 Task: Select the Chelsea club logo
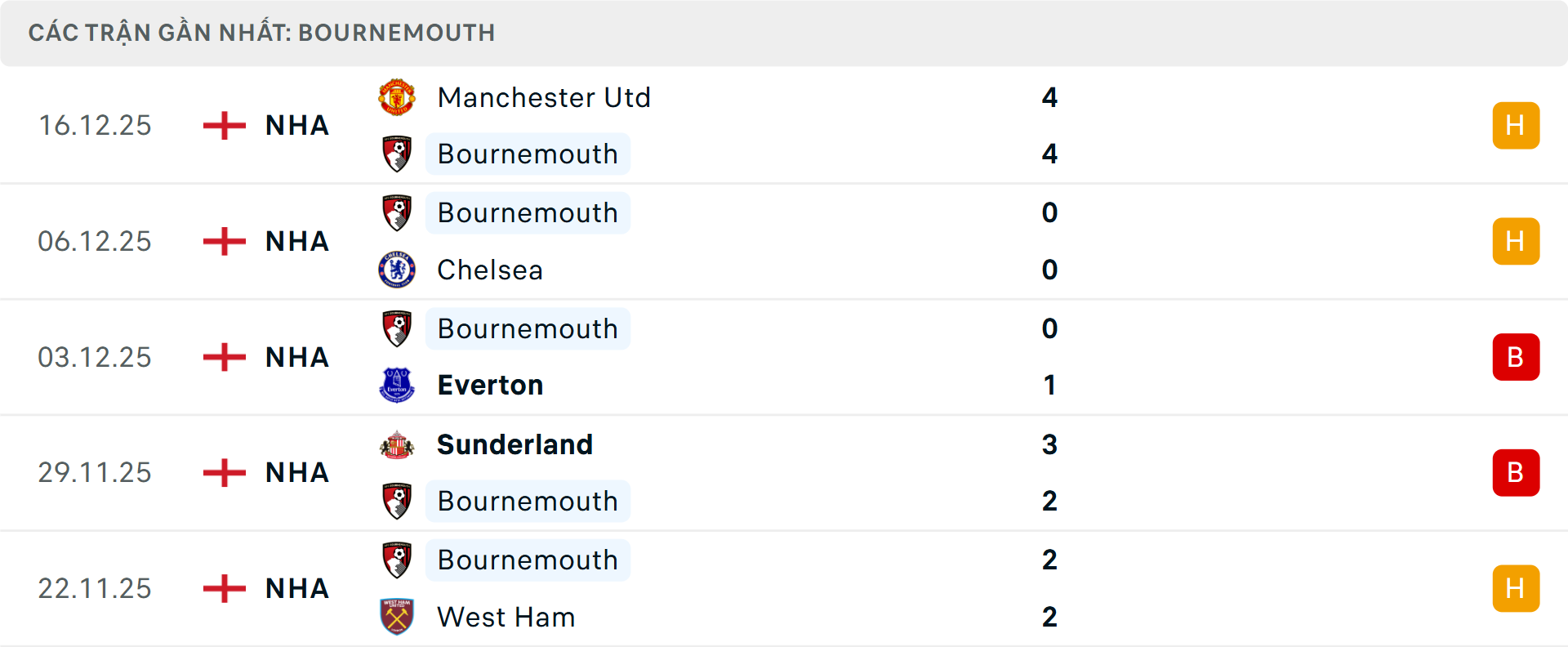click(x=397, y=270)
